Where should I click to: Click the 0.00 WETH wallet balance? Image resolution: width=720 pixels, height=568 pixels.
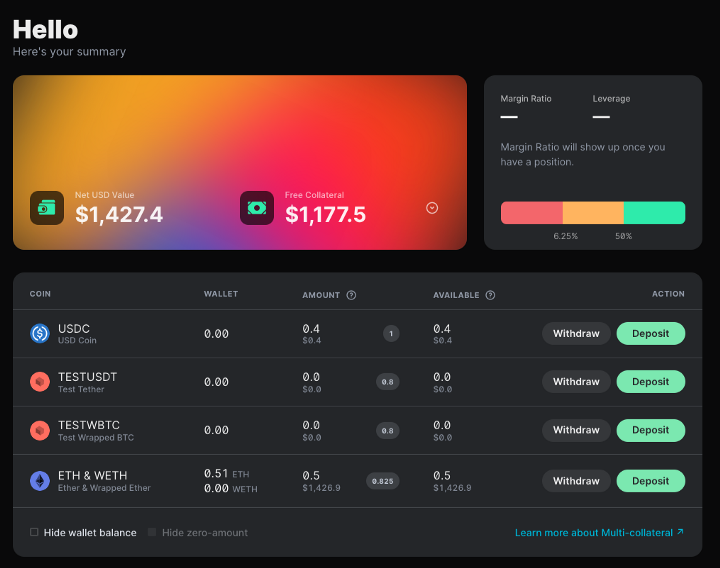231,489
